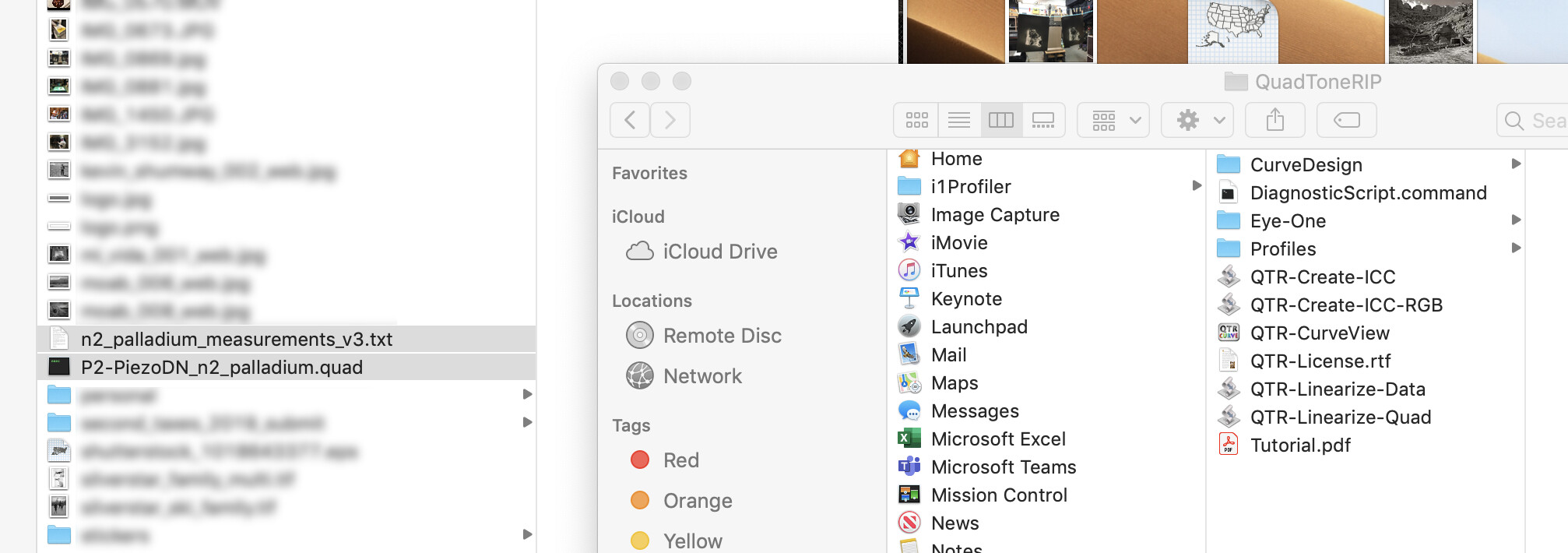1568x553 pixels.
Task: Open iCloud Drive in the sidebar
Action: [719, 252]
